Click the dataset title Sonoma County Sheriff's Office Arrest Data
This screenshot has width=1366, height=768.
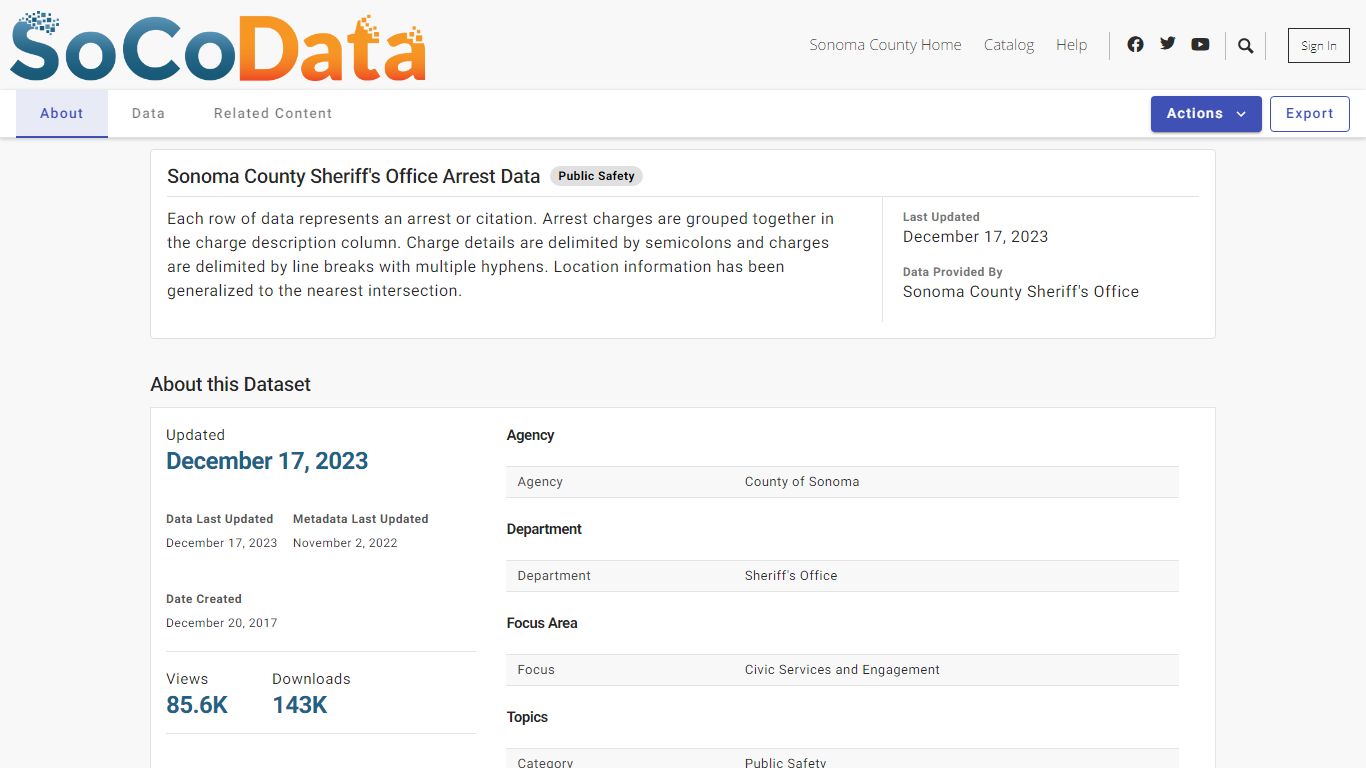353,176
